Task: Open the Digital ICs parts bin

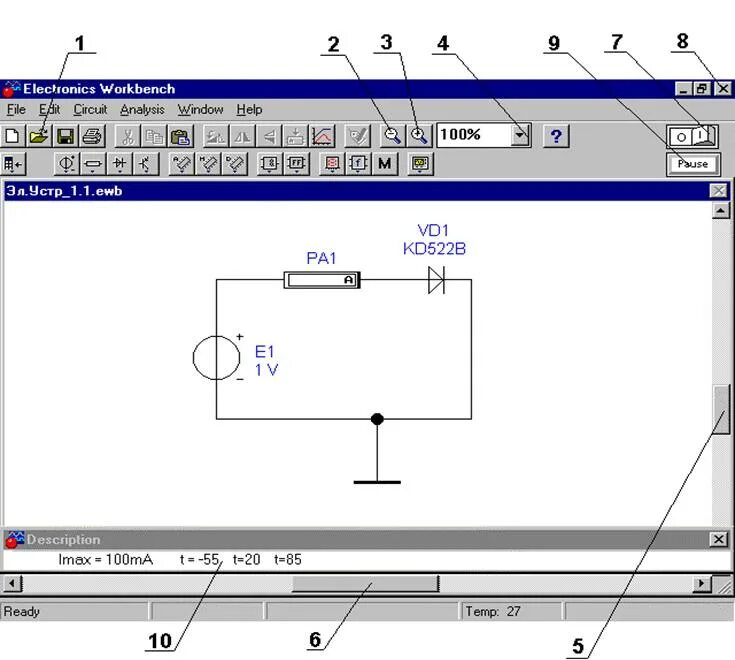Action: [234, 164]
